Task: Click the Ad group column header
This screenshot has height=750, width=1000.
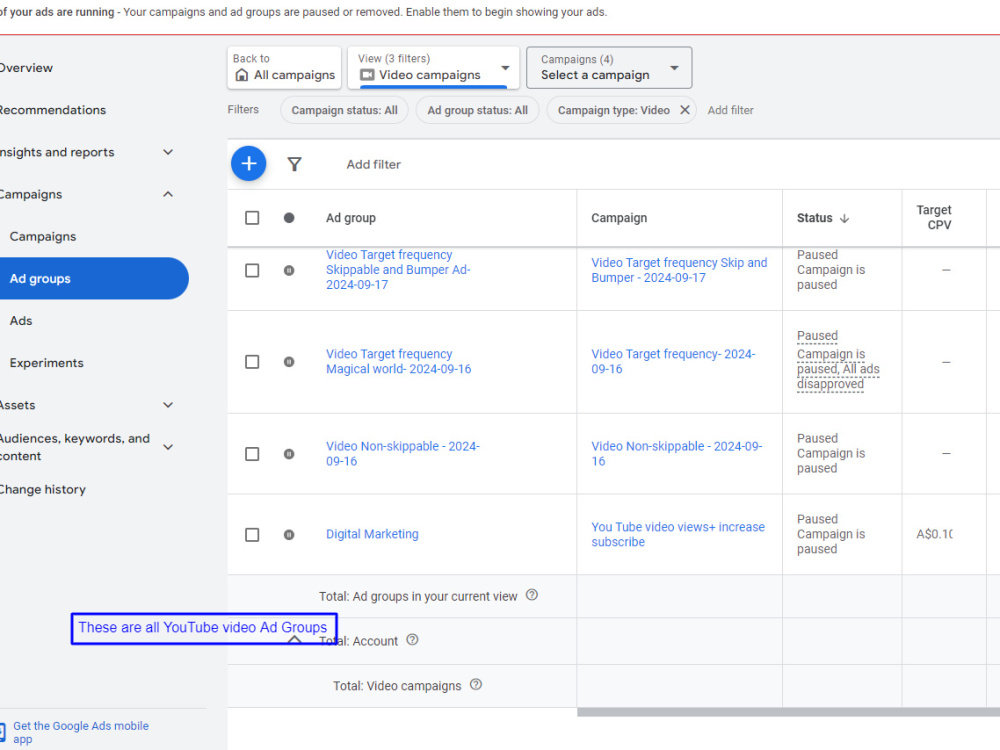Action: (x=351, y=217)
